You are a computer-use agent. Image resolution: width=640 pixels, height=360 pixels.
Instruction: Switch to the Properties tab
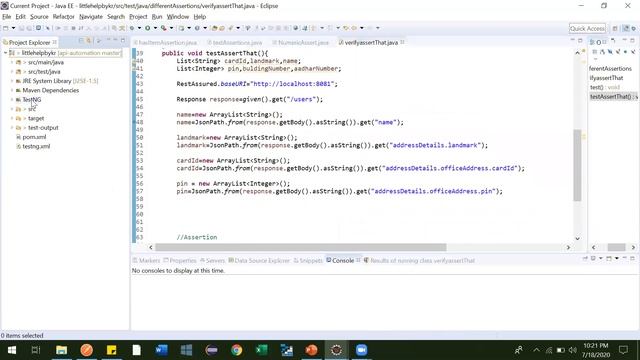pos(180,260)
